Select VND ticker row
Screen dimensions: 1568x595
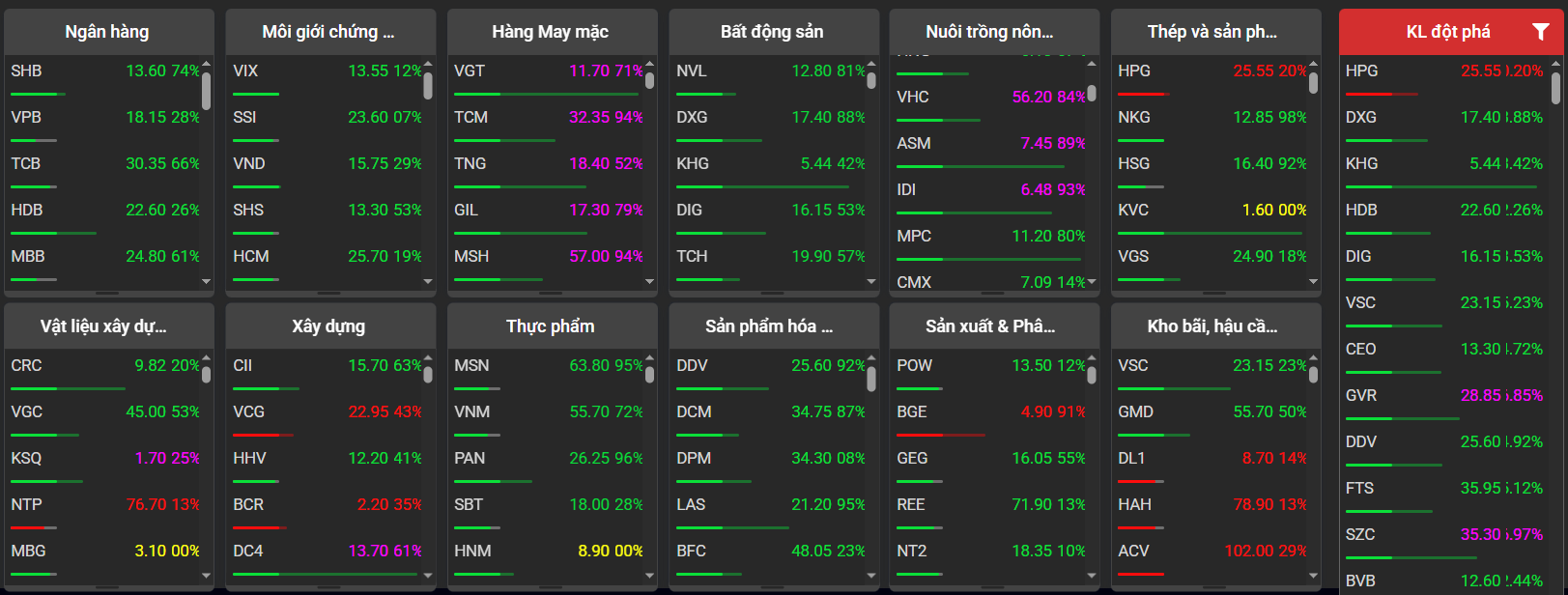tap(326, 170)
